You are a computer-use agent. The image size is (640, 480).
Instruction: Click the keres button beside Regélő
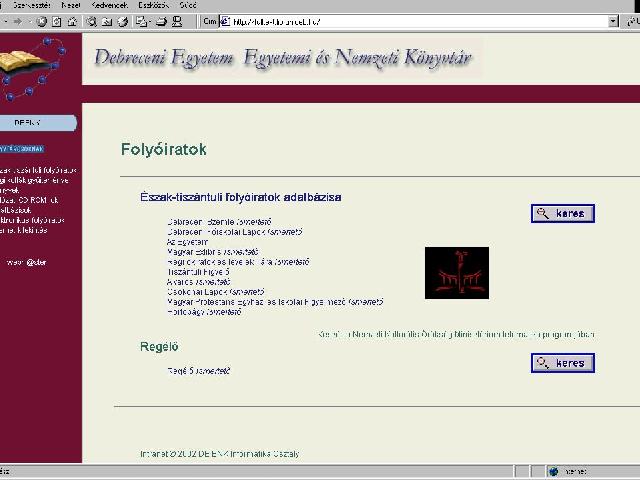point(563,363)
